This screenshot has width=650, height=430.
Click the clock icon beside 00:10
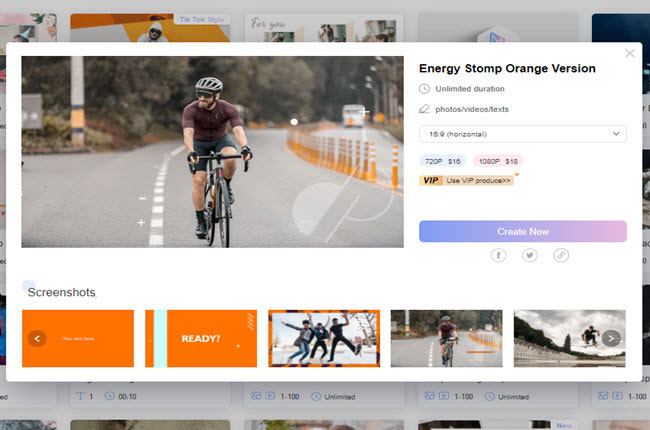pos(109,396)
